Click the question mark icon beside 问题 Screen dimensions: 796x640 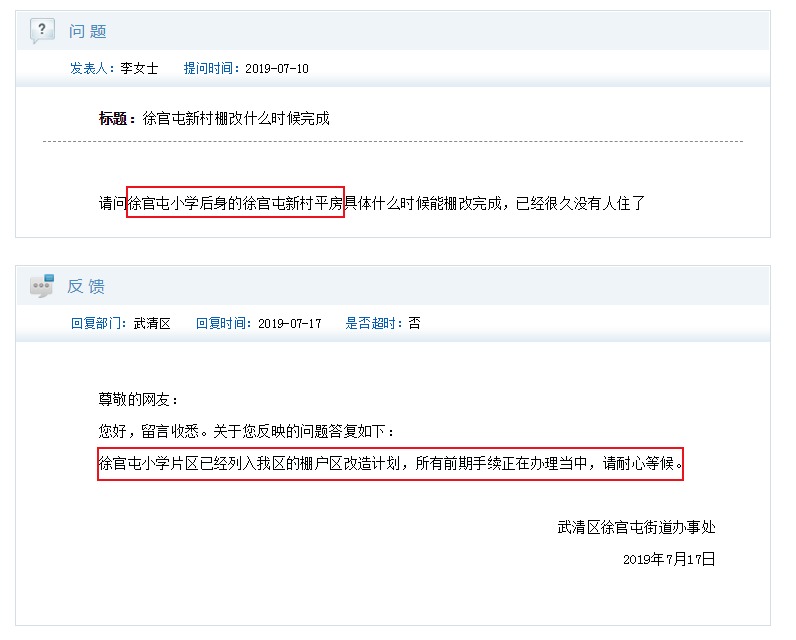click(x=42, y=31)
